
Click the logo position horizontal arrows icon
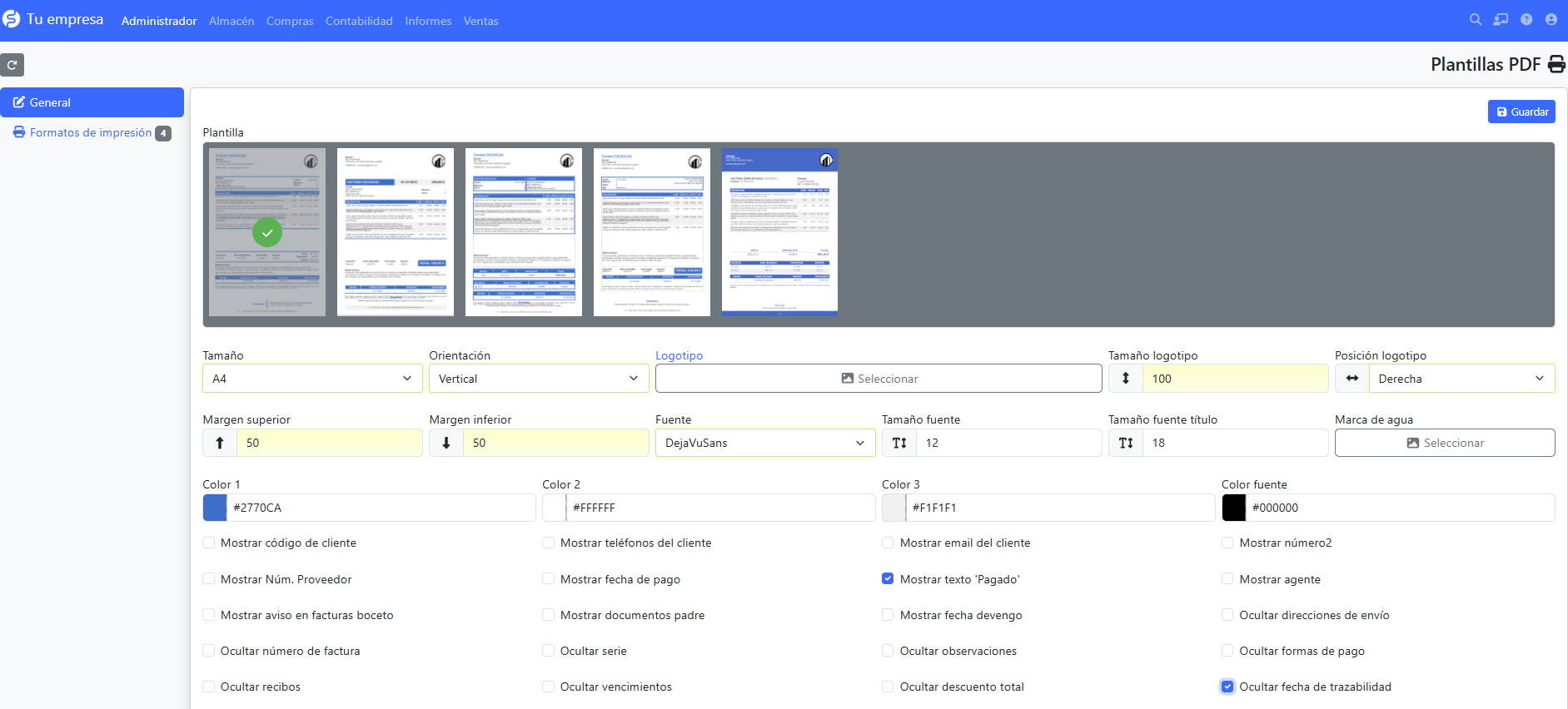tap(1352, 379)
